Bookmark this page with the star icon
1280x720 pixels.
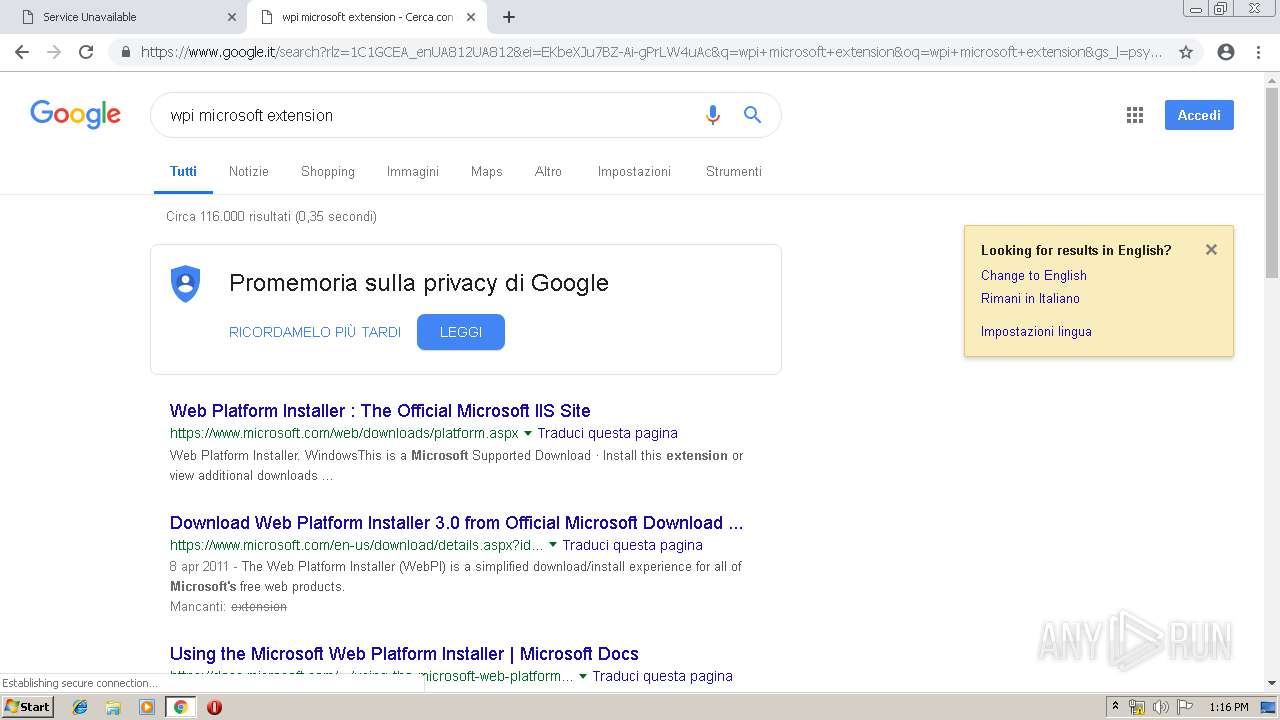click(x=1186, y=52)
